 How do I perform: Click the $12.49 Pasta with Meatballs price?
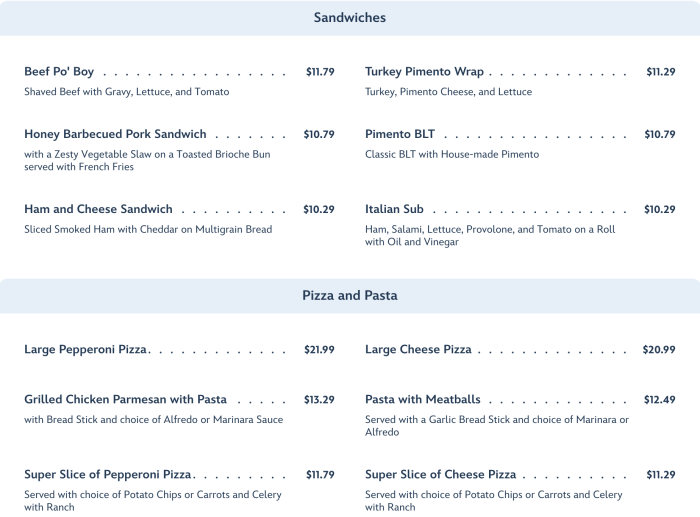pyautogui.click(x=659, y=400)
